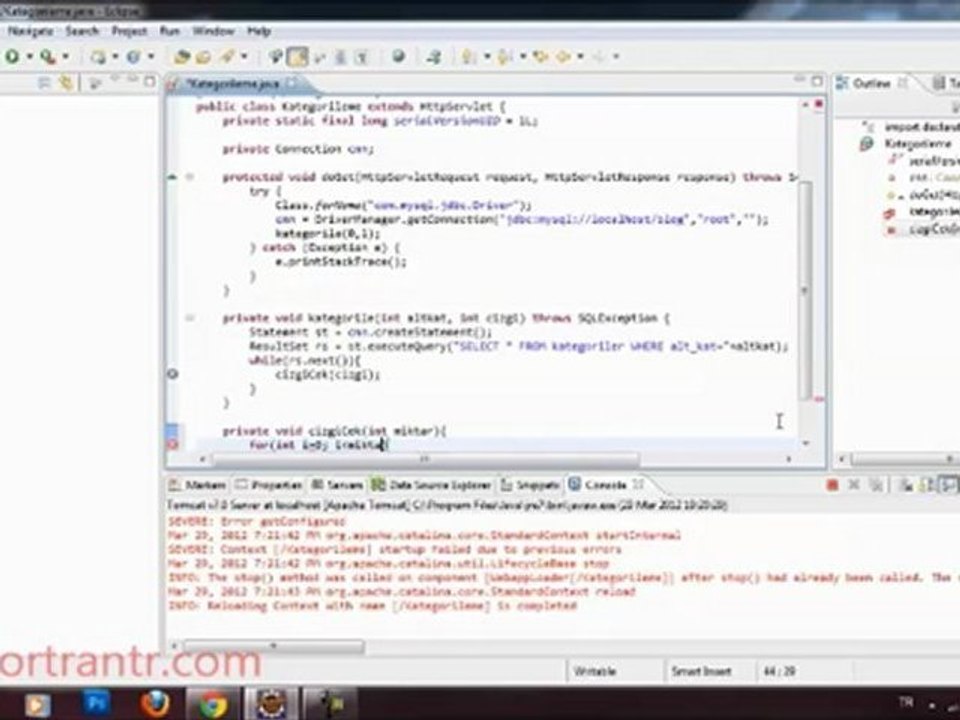Toggle the highlighted Mark Occurrences toolbar button
Viewport: 960px width, 720px height.
(x=297, y=57)
